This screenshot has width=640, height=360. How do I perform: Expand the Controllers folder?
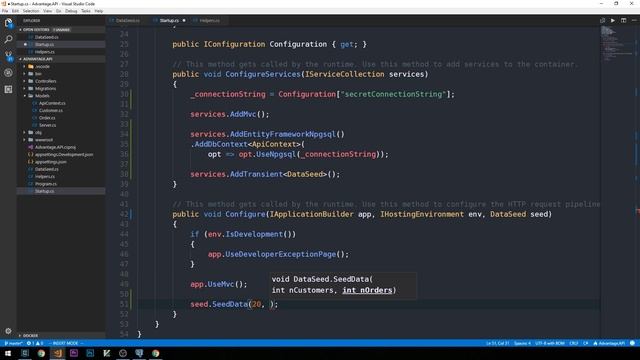point(45,81)
